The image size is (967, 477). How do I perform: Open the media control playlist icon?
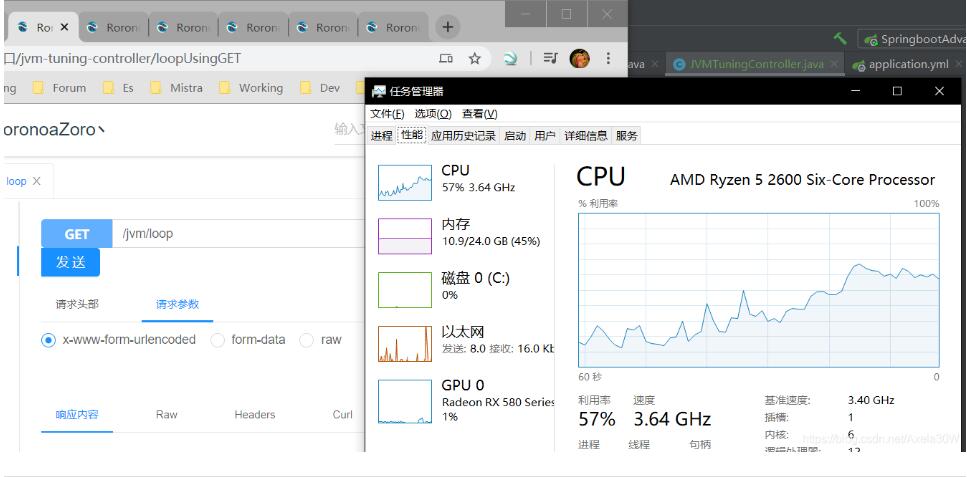point(550,59)
